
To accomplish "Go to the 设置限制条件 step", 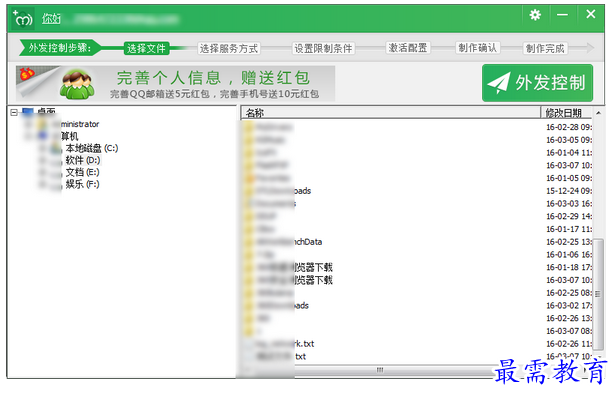I will (x=323, y=48).
